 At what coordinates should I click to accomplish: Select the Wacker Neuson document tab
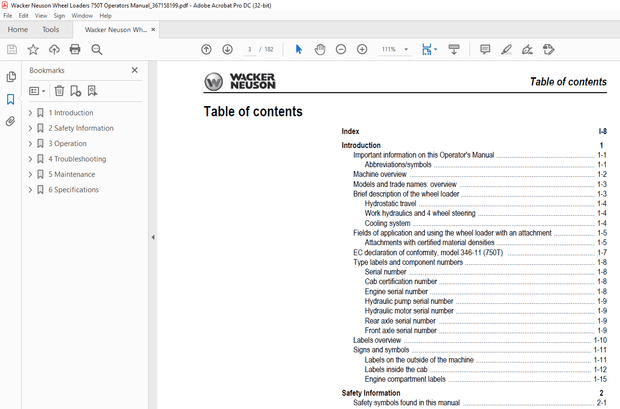coord(116,30)
